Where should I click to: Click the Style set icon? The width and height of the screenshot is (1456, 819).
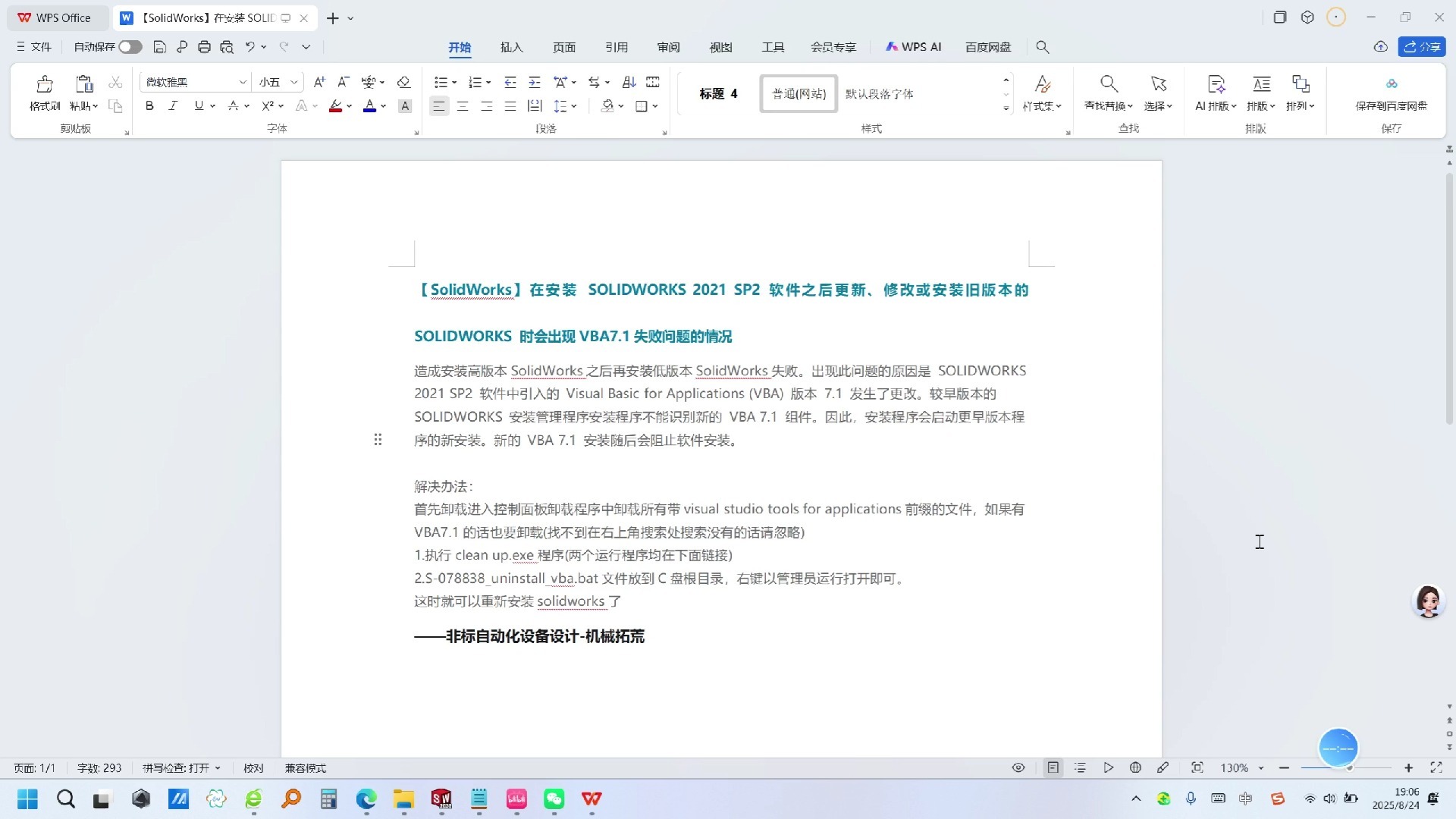point(1043,83)
